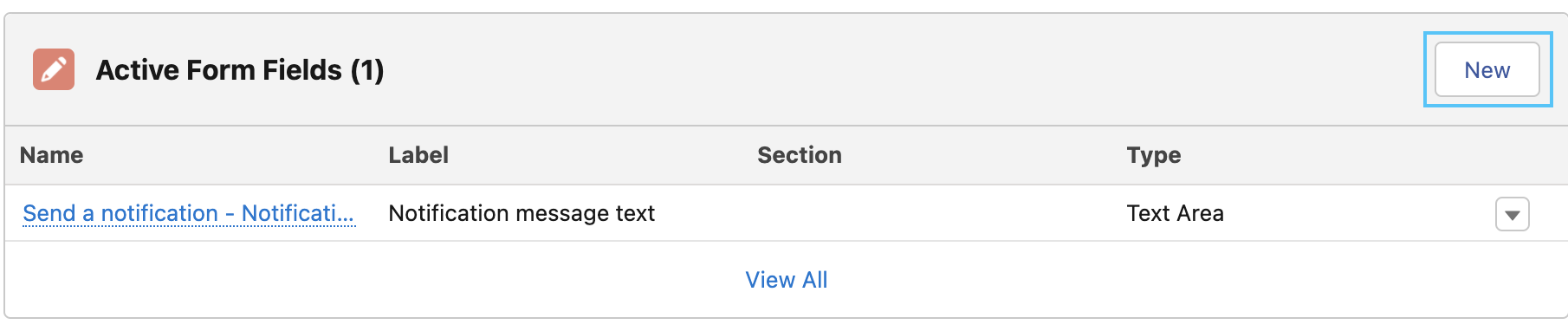
Task: Select the Label column header
Action: tap(418, 155)
